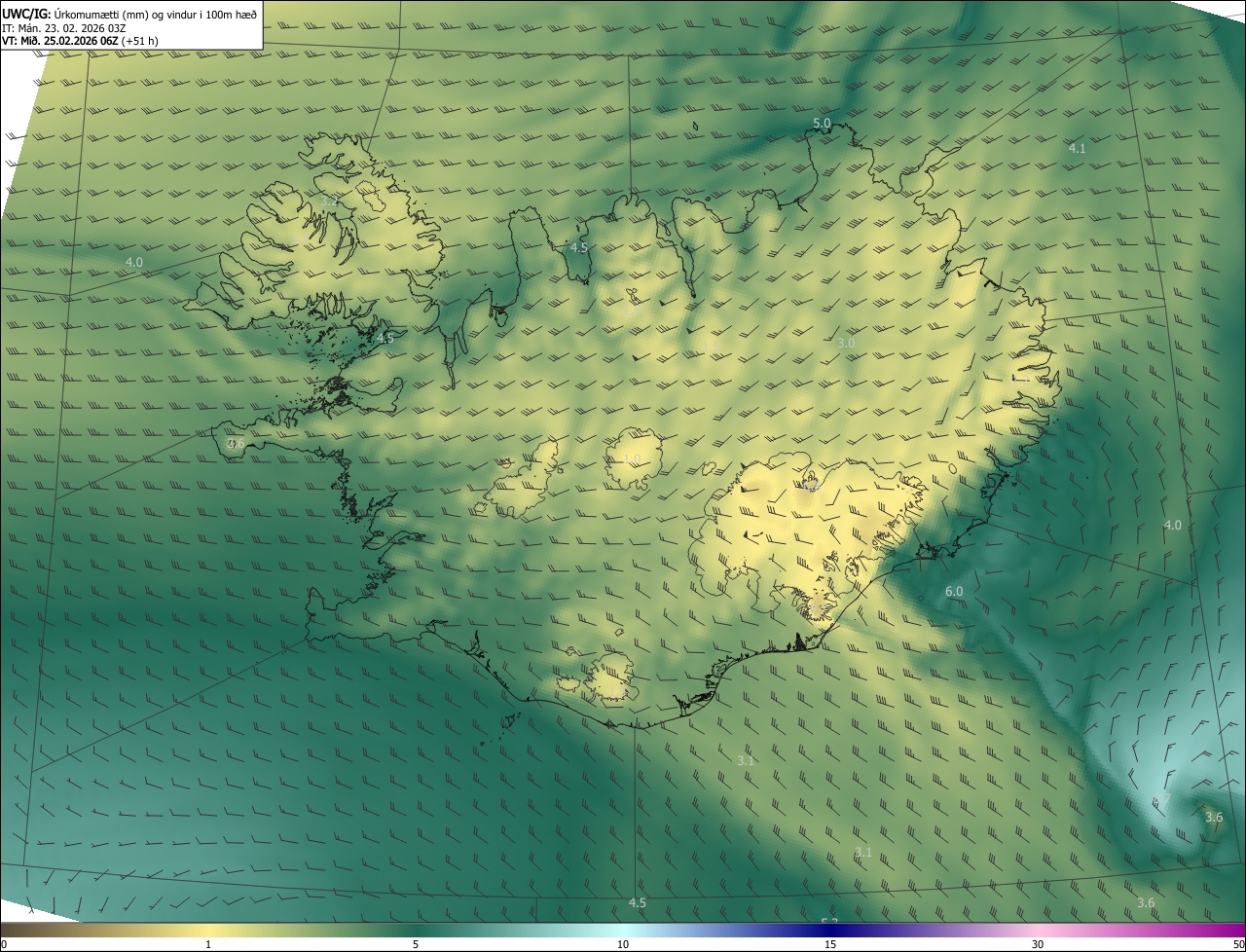The width and height of the screenshot is (1246, 952).
Task: Click the 1 tick on the color scale
Action: pyautogui.click(x=208, y=944)
